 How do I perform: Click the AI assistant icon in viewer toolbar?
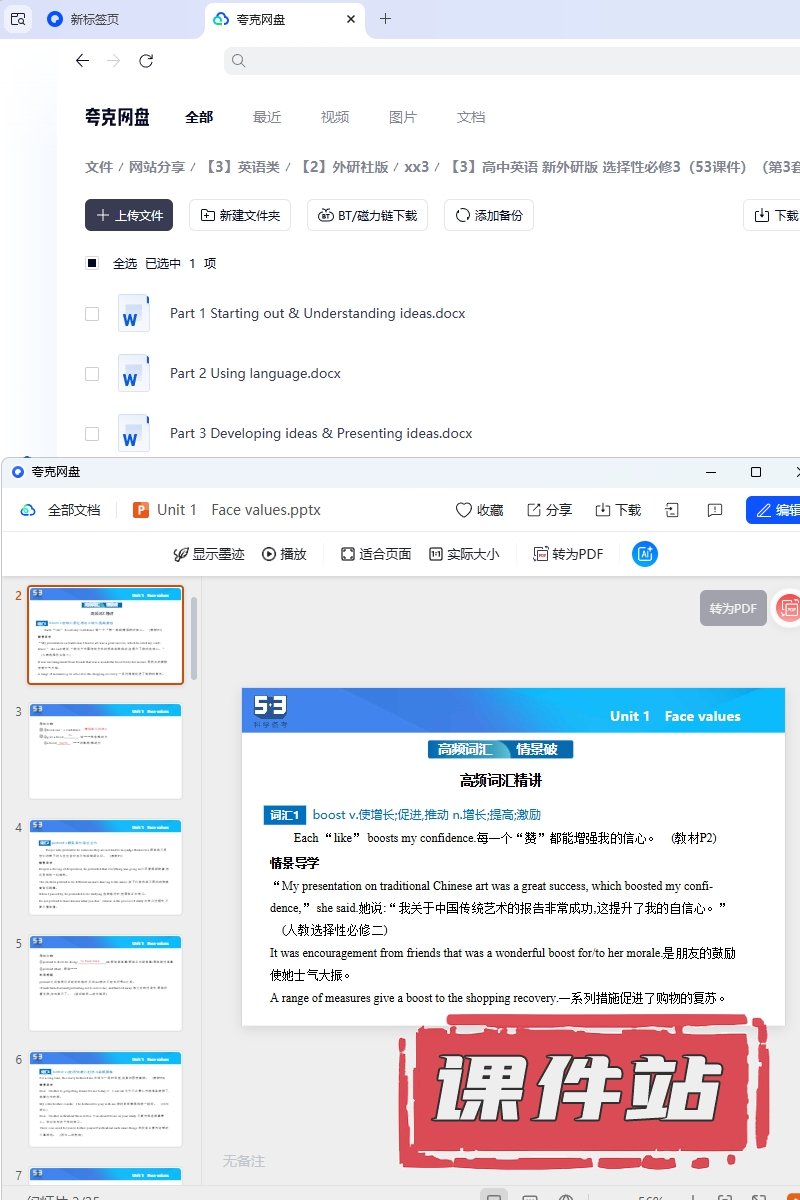[x=645, y=554]
